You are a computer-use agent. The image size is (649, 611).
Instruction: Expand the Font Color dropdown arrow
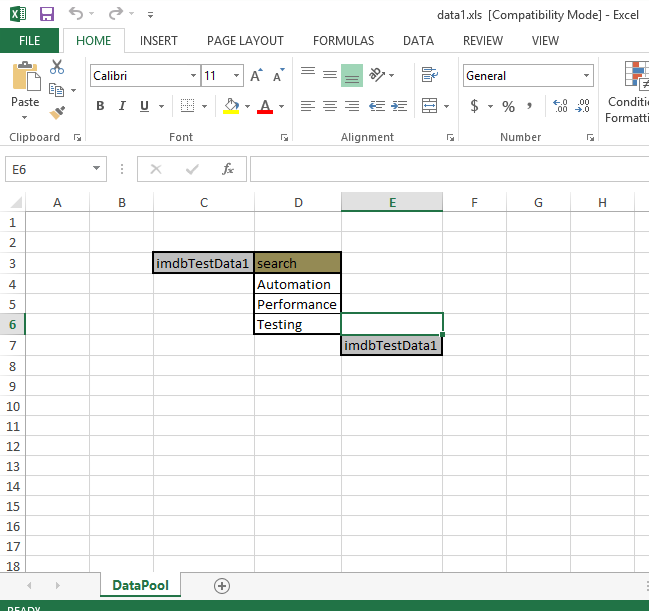(281, 106)
